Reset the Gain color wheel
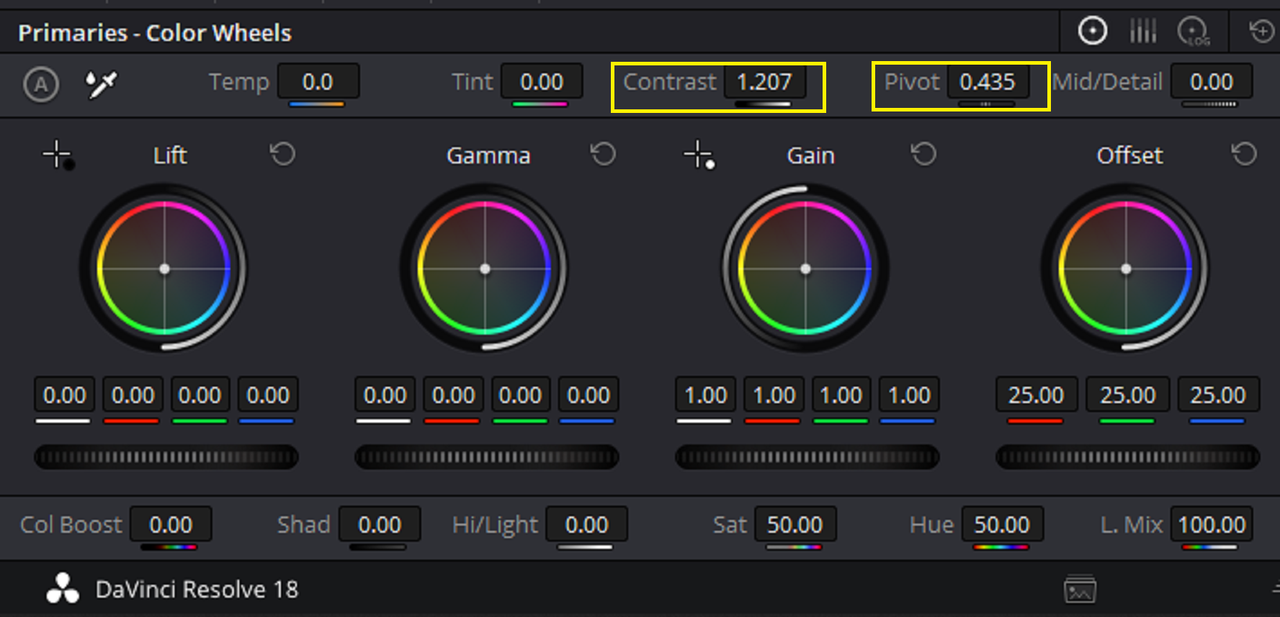This screenshot has width=1280, height=617. click(x=923, y=155)
